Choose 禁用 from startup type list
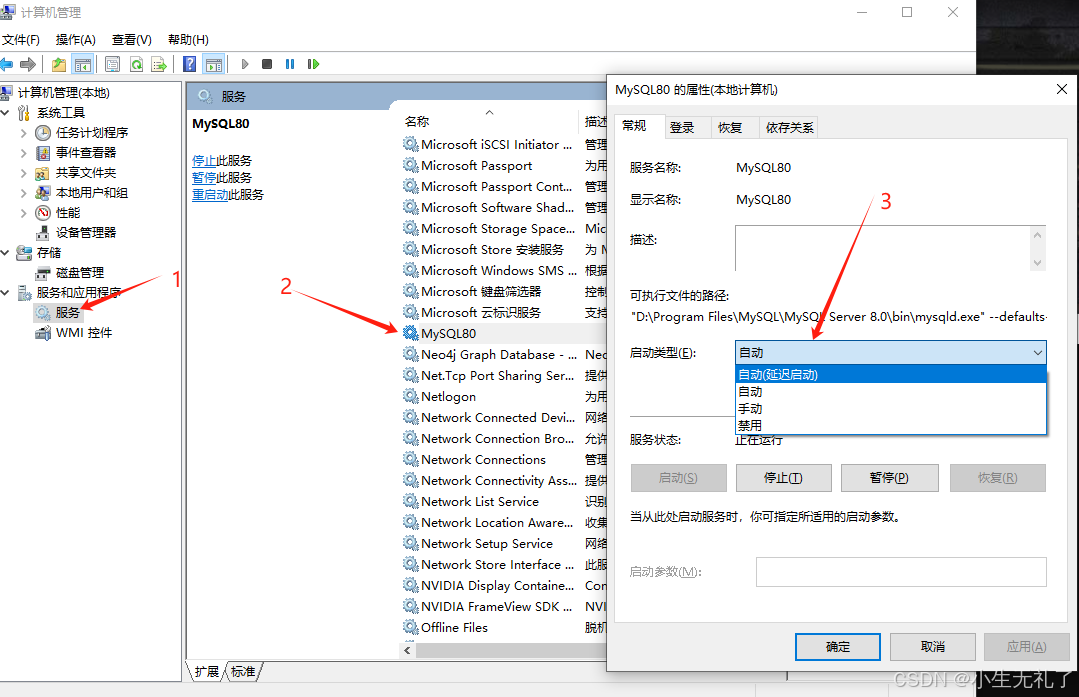The width and height of the screenshot is (1079, 697). 890,425
